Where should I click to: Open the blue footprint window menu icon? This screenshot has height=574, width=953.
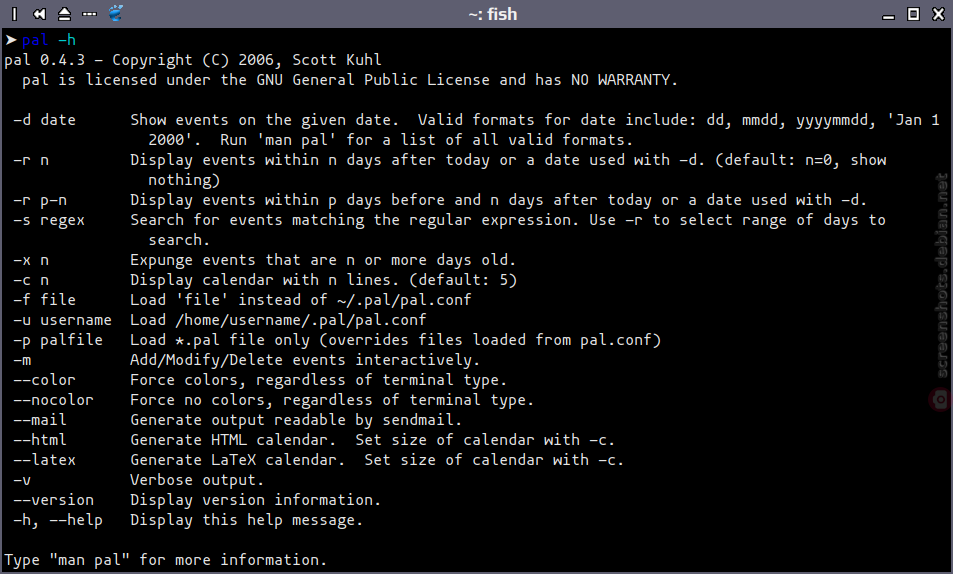click(x=115, y=13)
